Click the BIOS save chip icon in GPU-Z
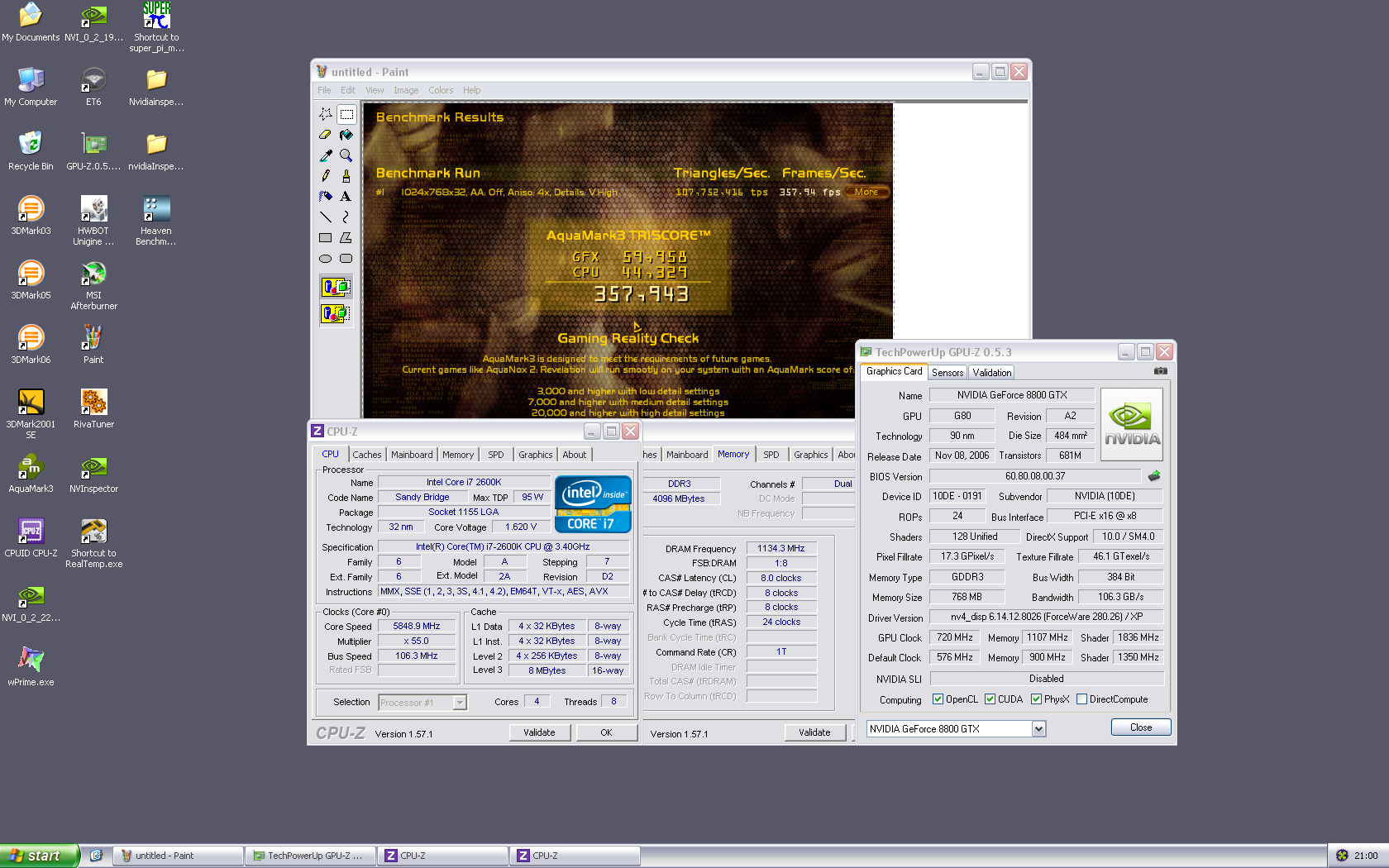 click(x=1154, y=476)
